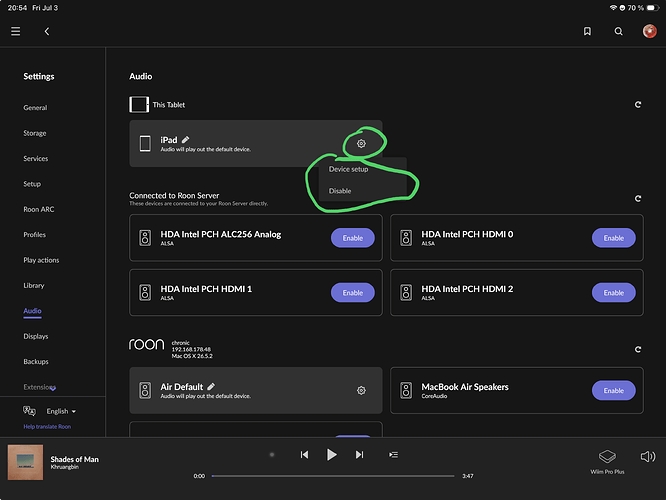The image size is (666, 500).
Task: Select Disable from the popup menu
Action: (340, 191)
